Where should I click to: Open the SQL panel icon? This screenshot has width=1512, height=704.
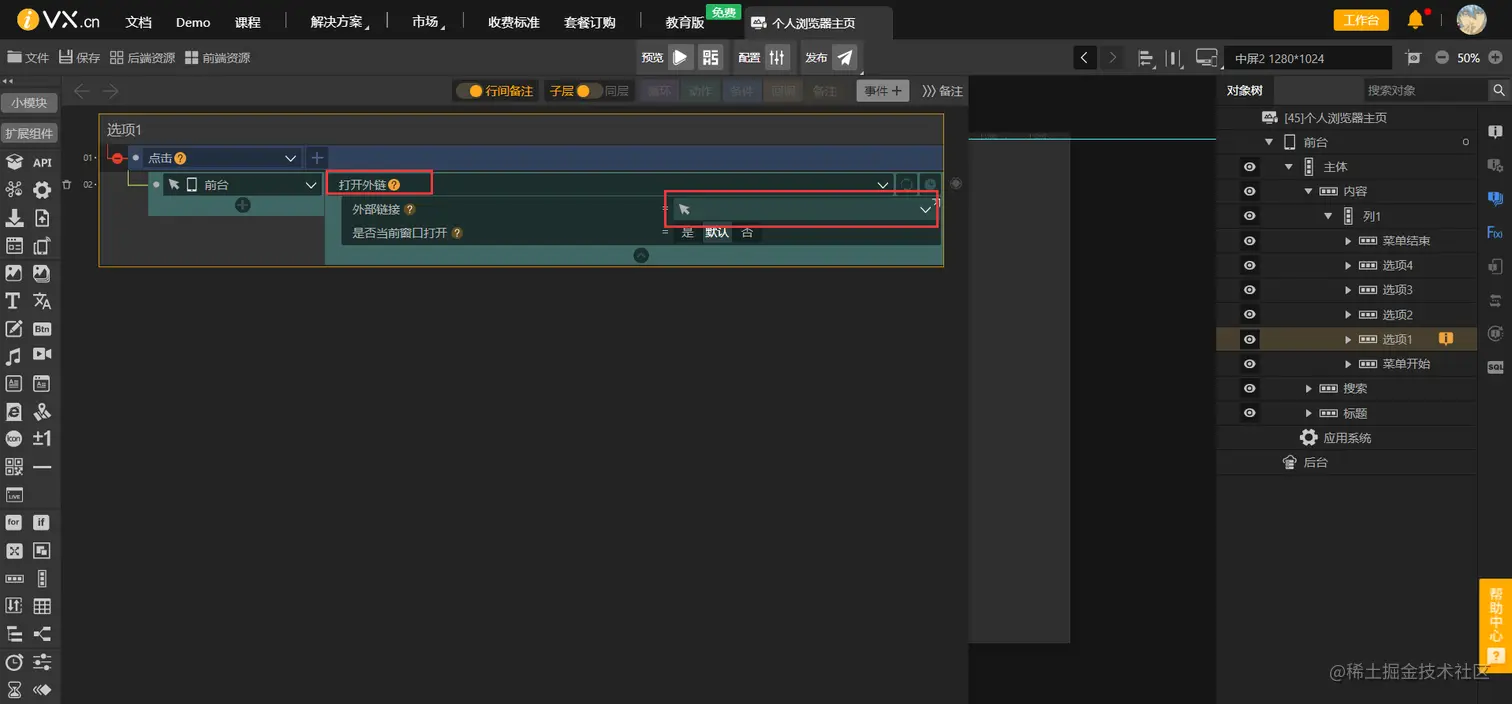[x=1495, y=367]
